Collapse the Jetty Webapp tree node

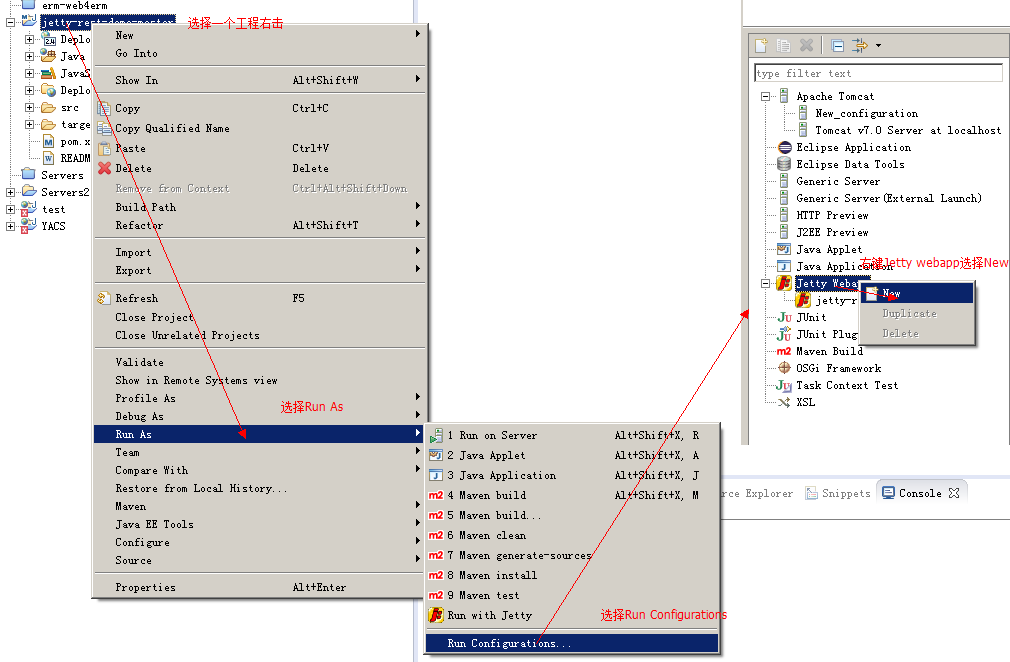pyautogui.click(x=765, y=283)
